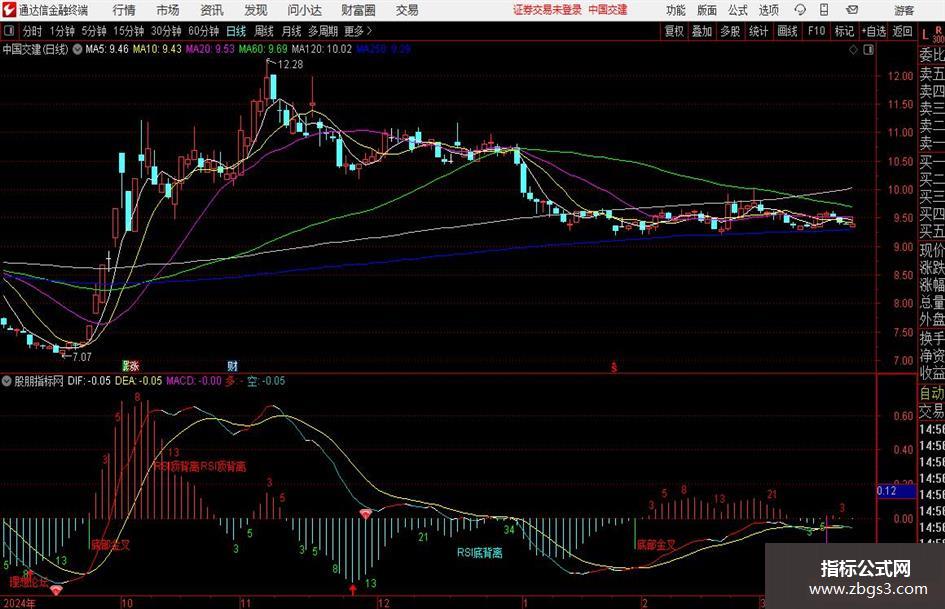Click the 统计 statistics button
Viewport: 945px width, 609px height.
[758, 31]
